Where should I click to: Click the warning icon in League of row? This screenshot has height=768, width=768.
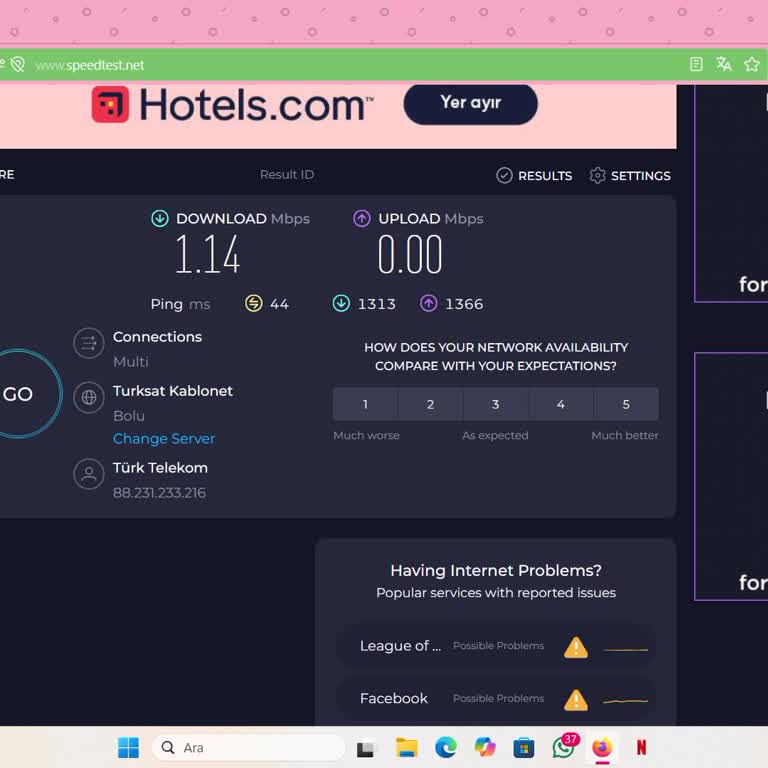tap(576, 647)
